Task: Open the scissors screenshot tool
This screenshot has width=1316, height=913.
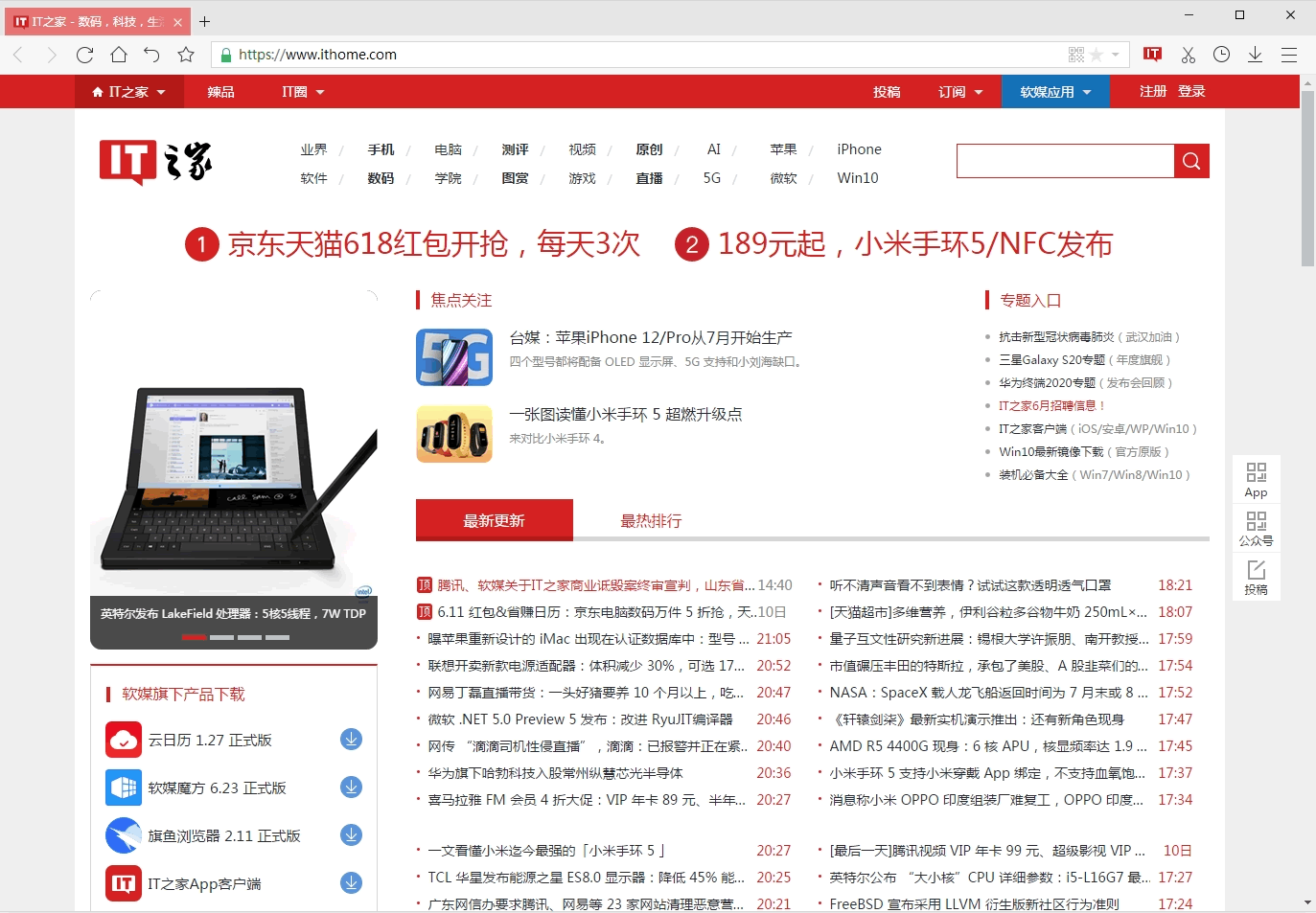Action: (1188, 55)
